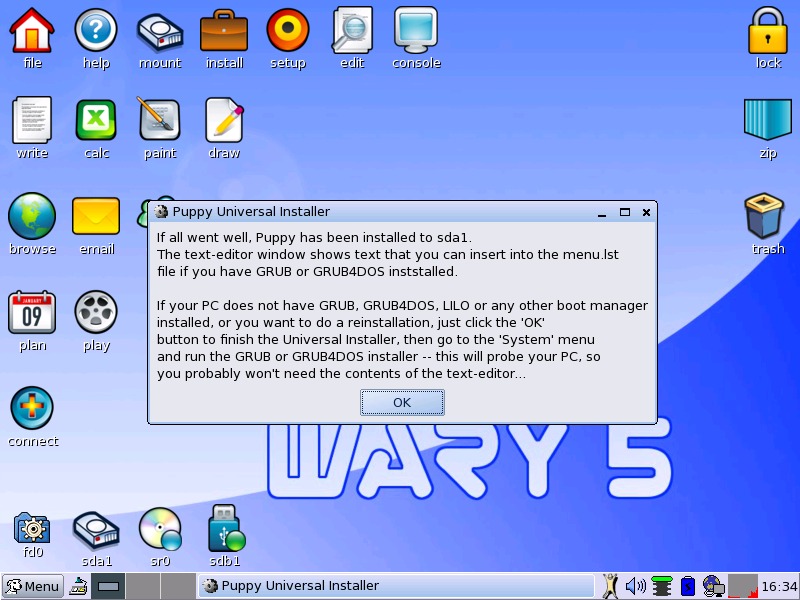800x600 pixels.
Task: Open the setup wizard icon
Action: tap(288, 33)
